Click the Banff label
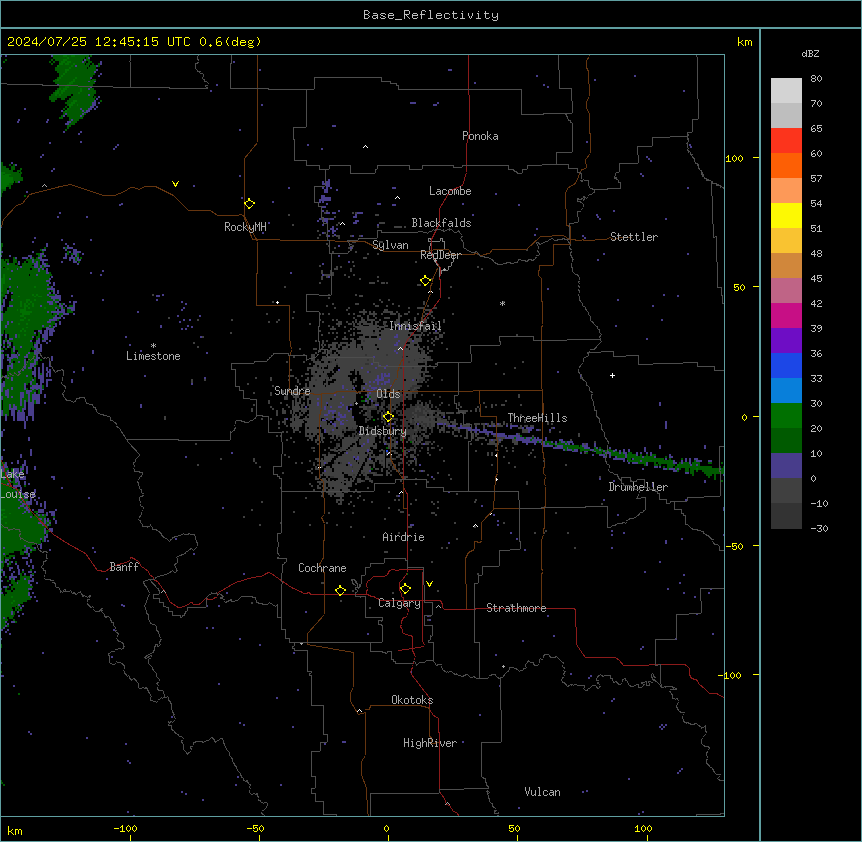 (124, 567)
